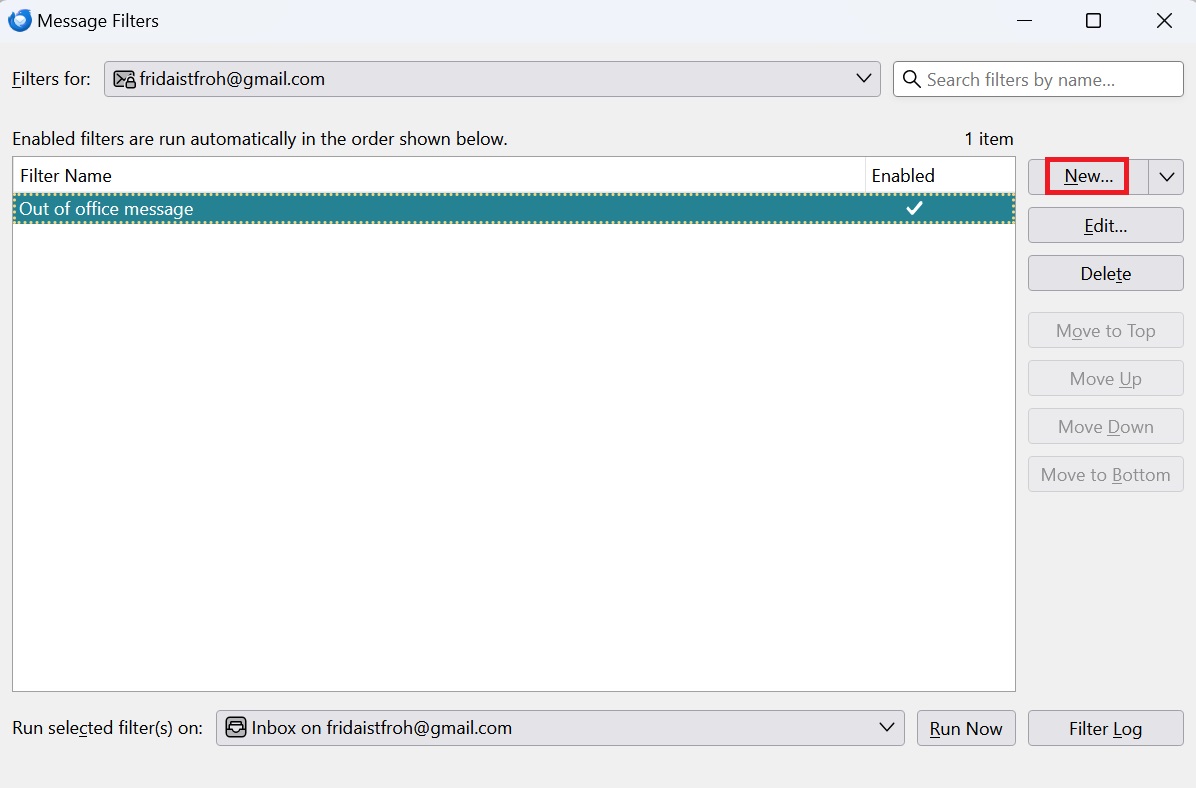
Task: Click Run Now to apply filter
Action: (x=966, y=728)
